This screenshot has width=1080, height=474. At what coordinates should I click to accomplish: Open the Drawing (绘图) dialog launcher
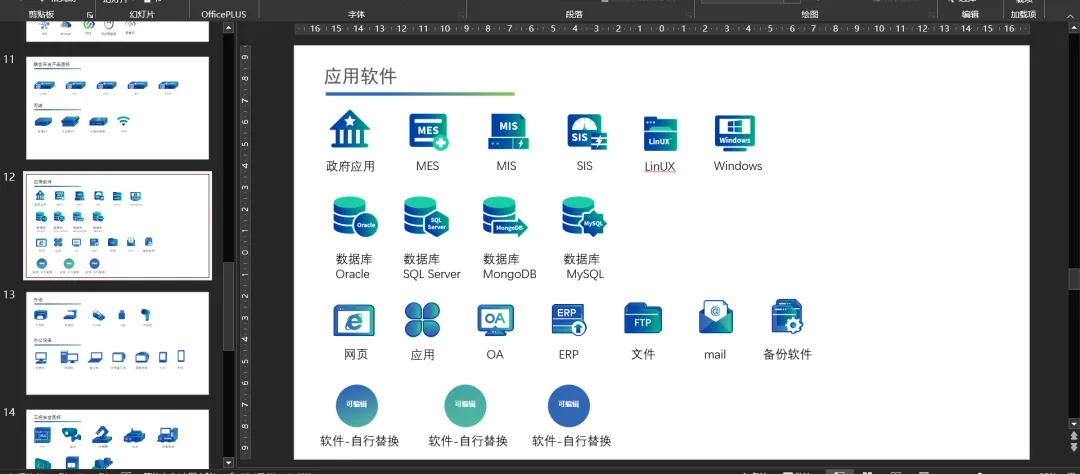[931, 14]
